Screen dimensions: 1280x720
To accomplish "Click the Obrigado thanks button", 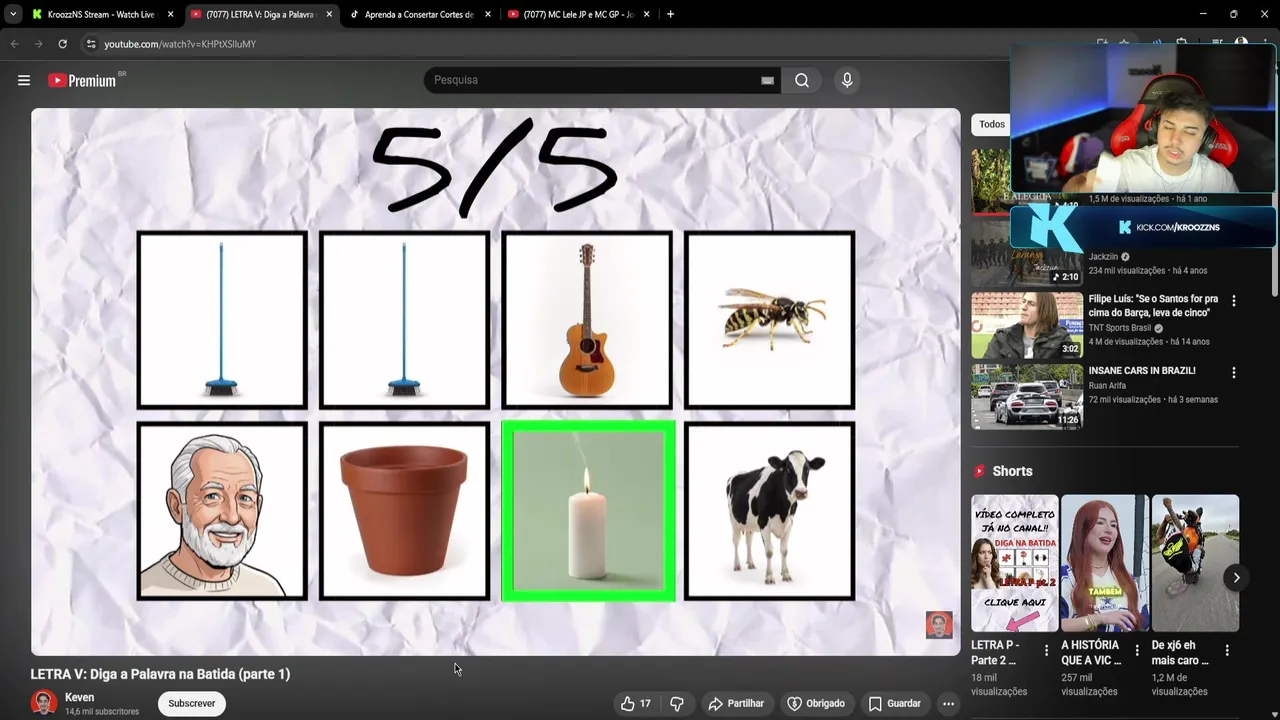I will point(815,703).
